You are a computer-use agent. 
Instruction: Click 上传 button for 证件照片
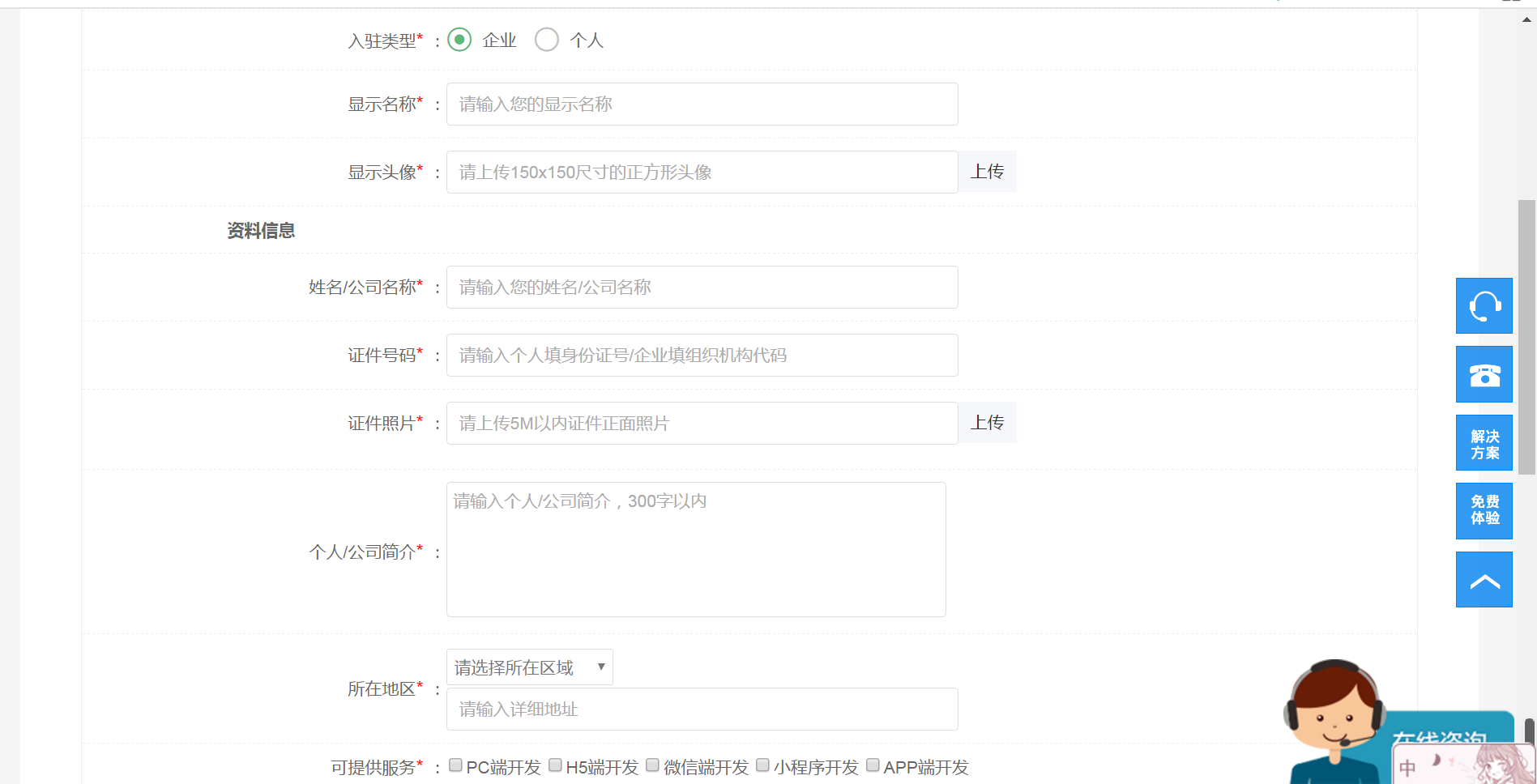(x=987, y=423)
